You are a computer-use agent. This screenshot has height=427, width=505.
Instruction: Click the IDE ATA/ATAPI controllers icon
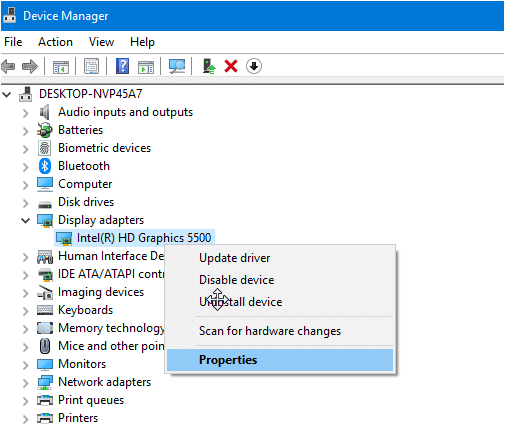45,274
